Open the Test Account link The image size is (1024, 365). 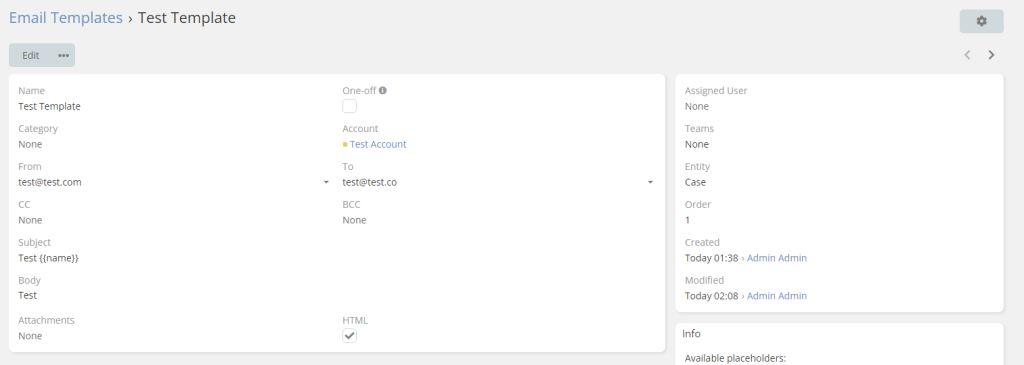click(x=378, y=144)
